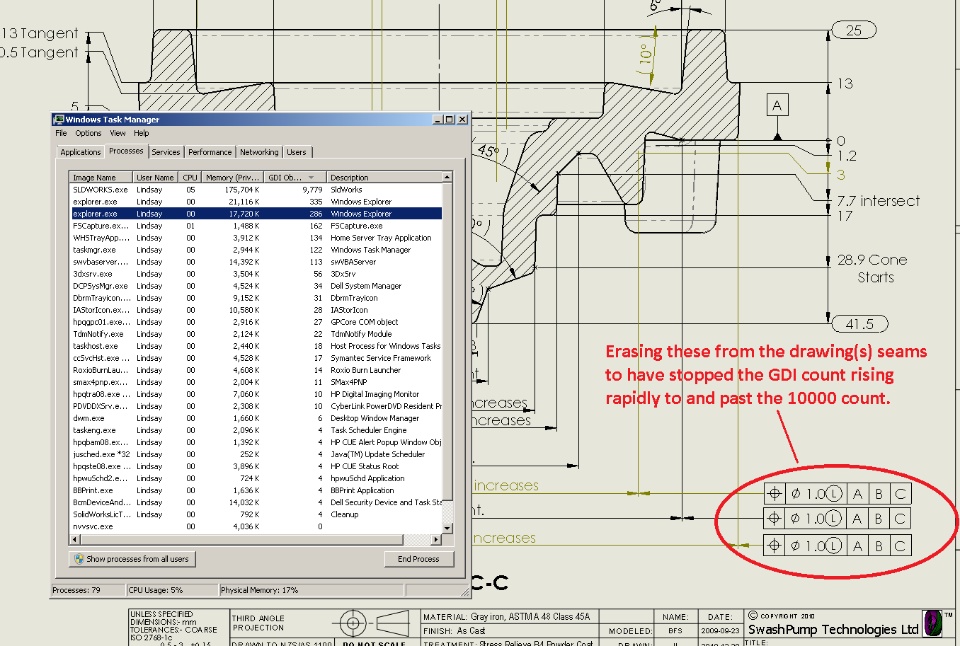Click the process list scroll-up arrow
Viewport: 960px width, 646px height.
[447, 177]
